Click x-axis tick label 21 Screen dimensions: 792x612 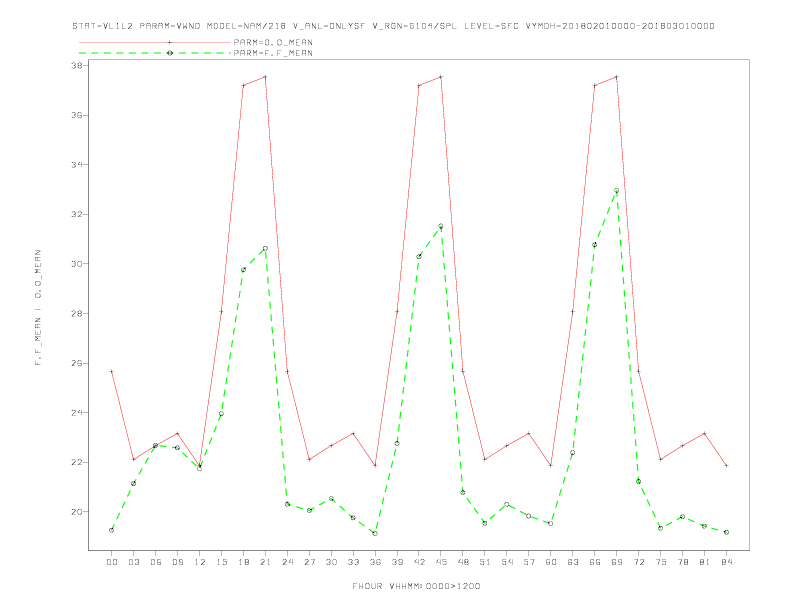click(x=266, y=562)
